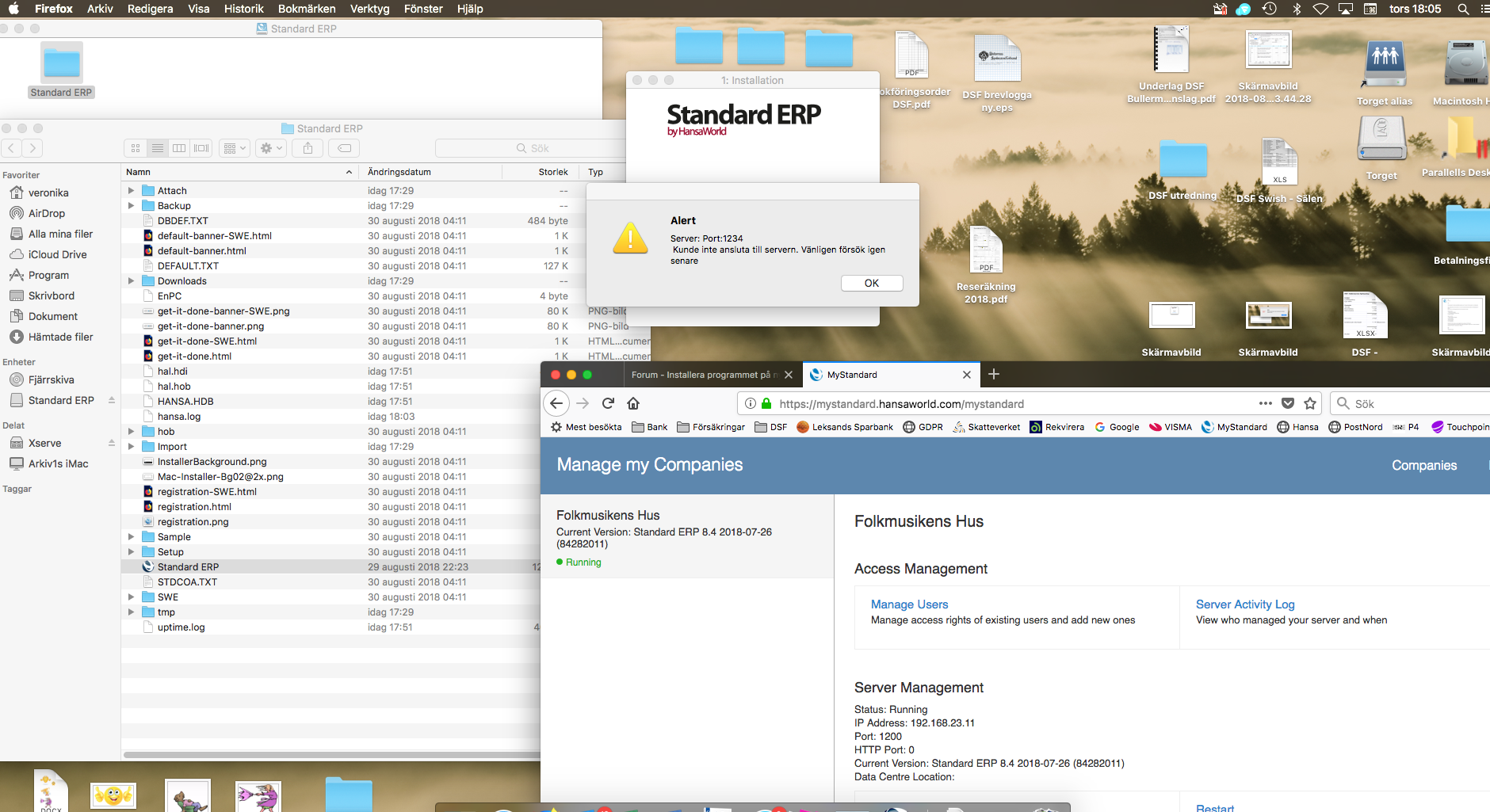Click the Server Activity Log link
Image resolution: width=1490 pixels, height=812 pixels.
tap(1245, 604)
